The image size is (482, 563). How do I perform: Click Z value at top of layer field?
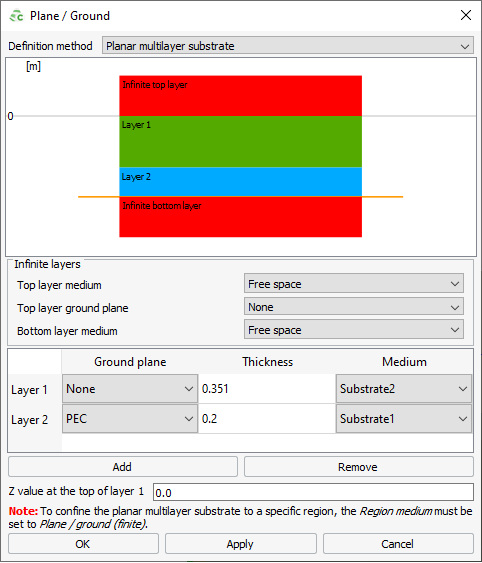[x=313, y=492]
